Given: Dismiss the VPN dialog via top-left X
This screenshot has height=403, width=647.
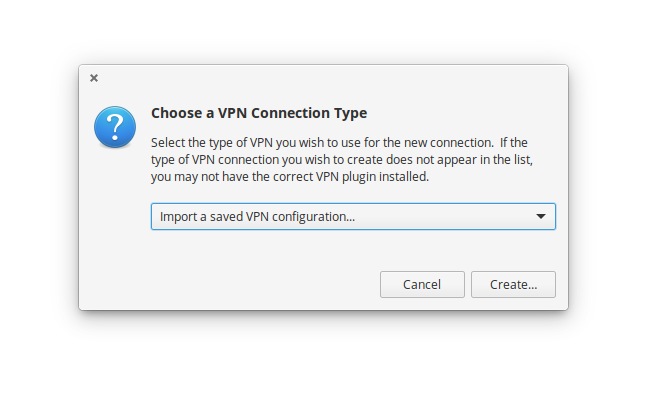Looking at the screenshot, I should 94,78.
